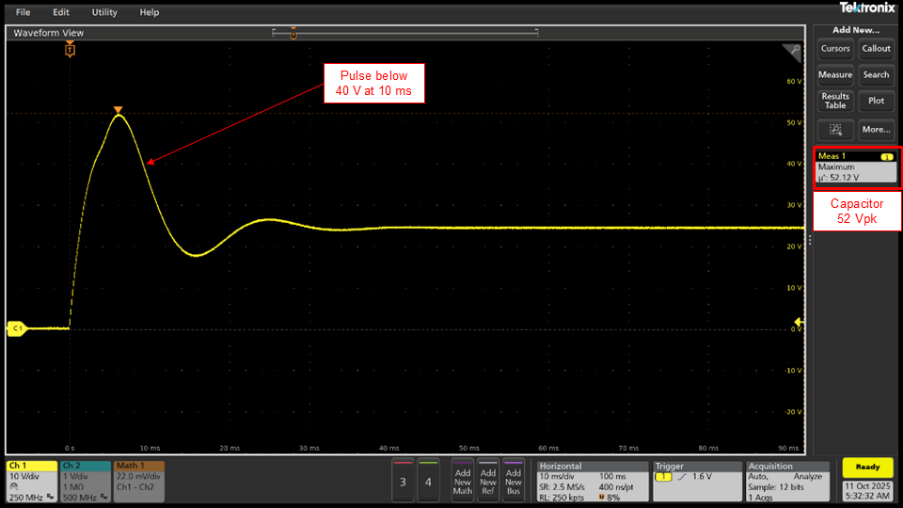Click the C1 ground reference handle
903x508 pixels.
16,328
